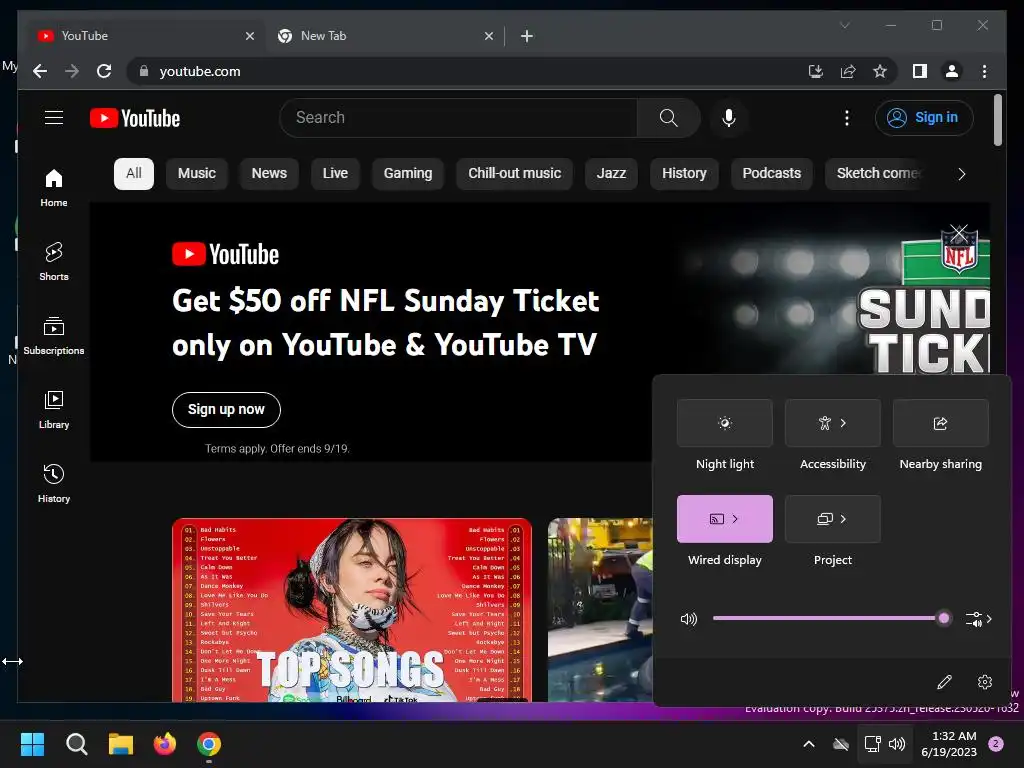
Task: Open History in sidebar
Action: [54, 483]
